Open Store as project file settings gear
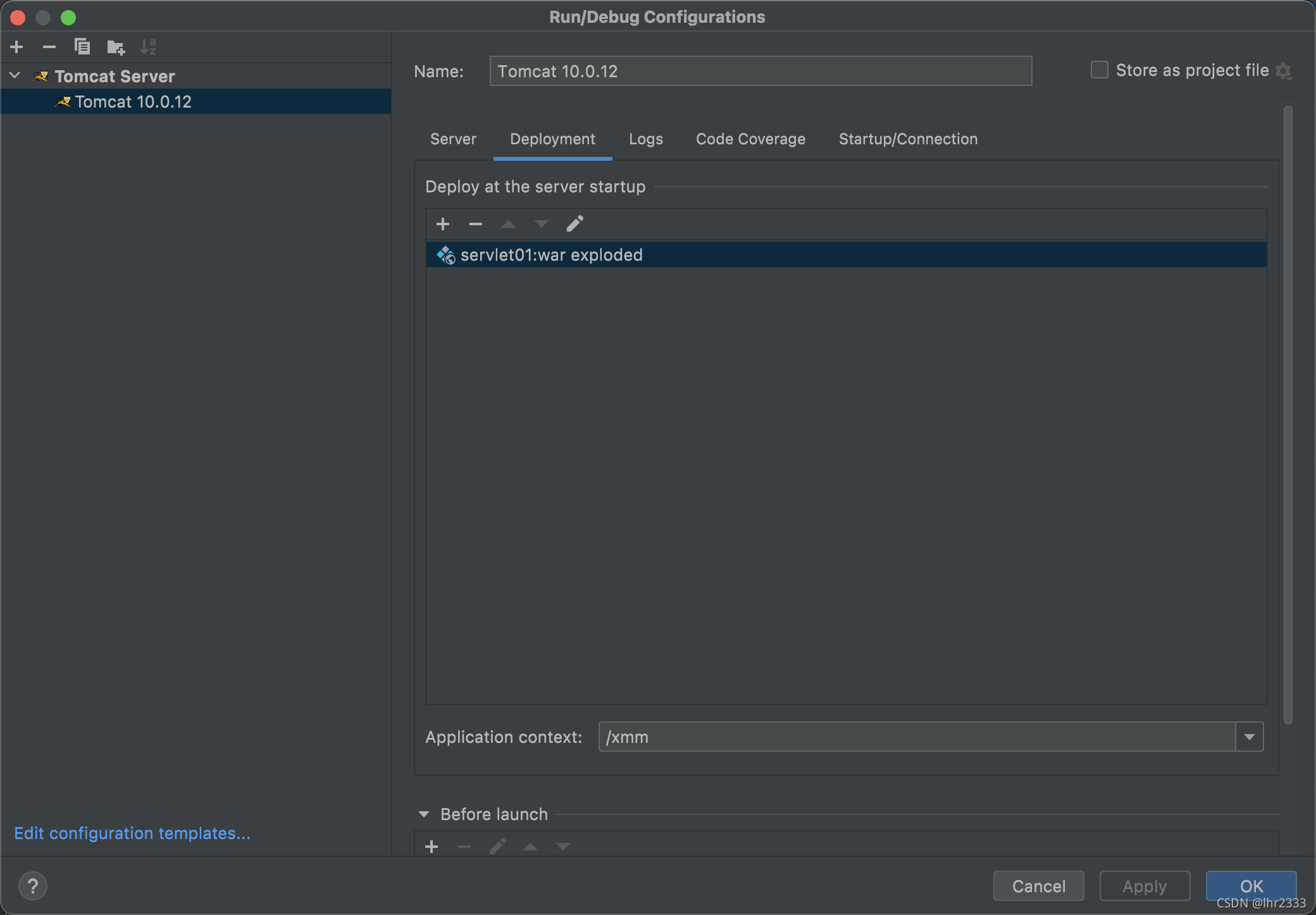 (1284, 71)
